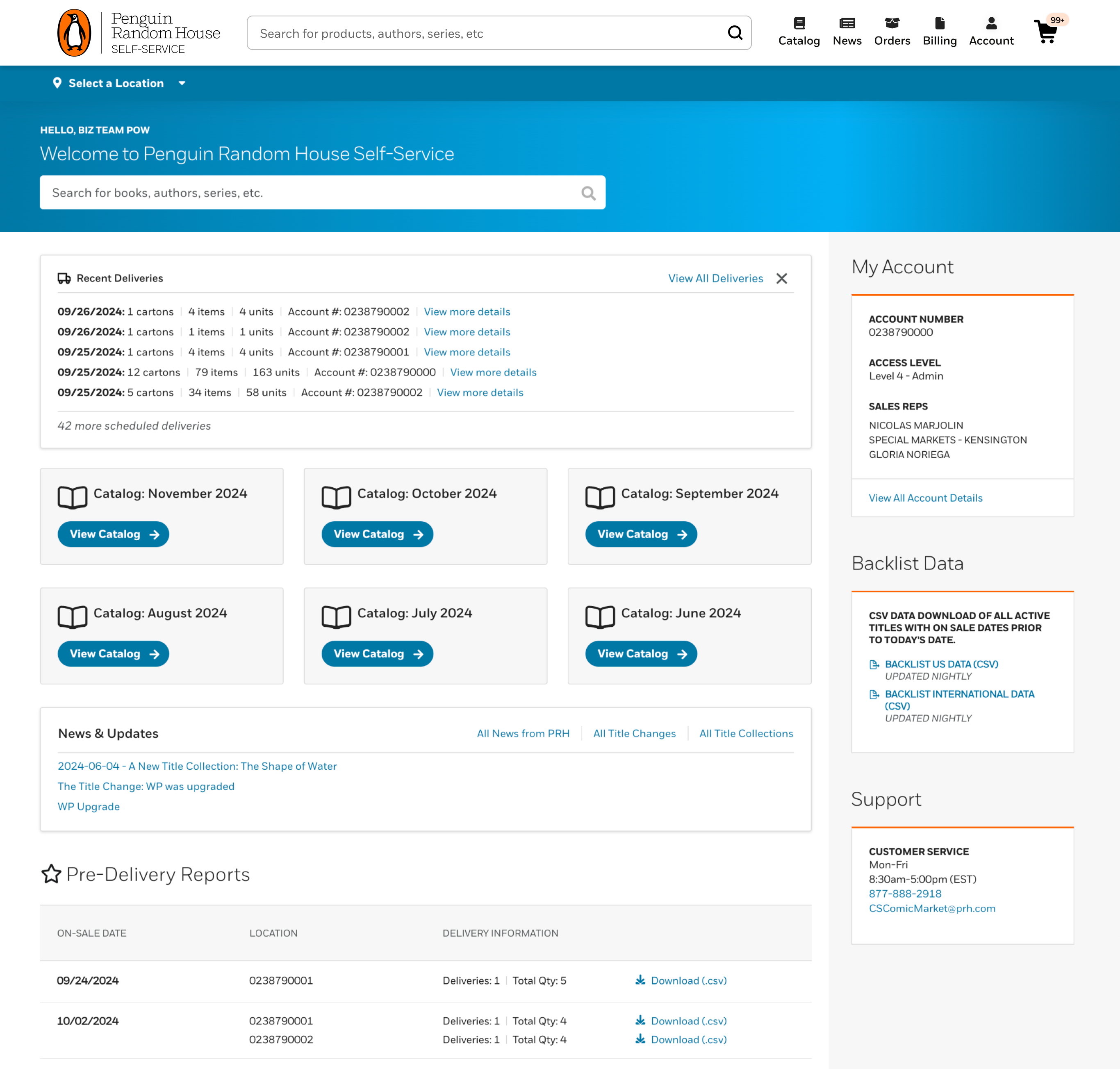Image resolution: width=1120 pixels, height=1069 pixels.
Task: Click the June 2024 catalog book icon
Action: [x=600, y=617]
